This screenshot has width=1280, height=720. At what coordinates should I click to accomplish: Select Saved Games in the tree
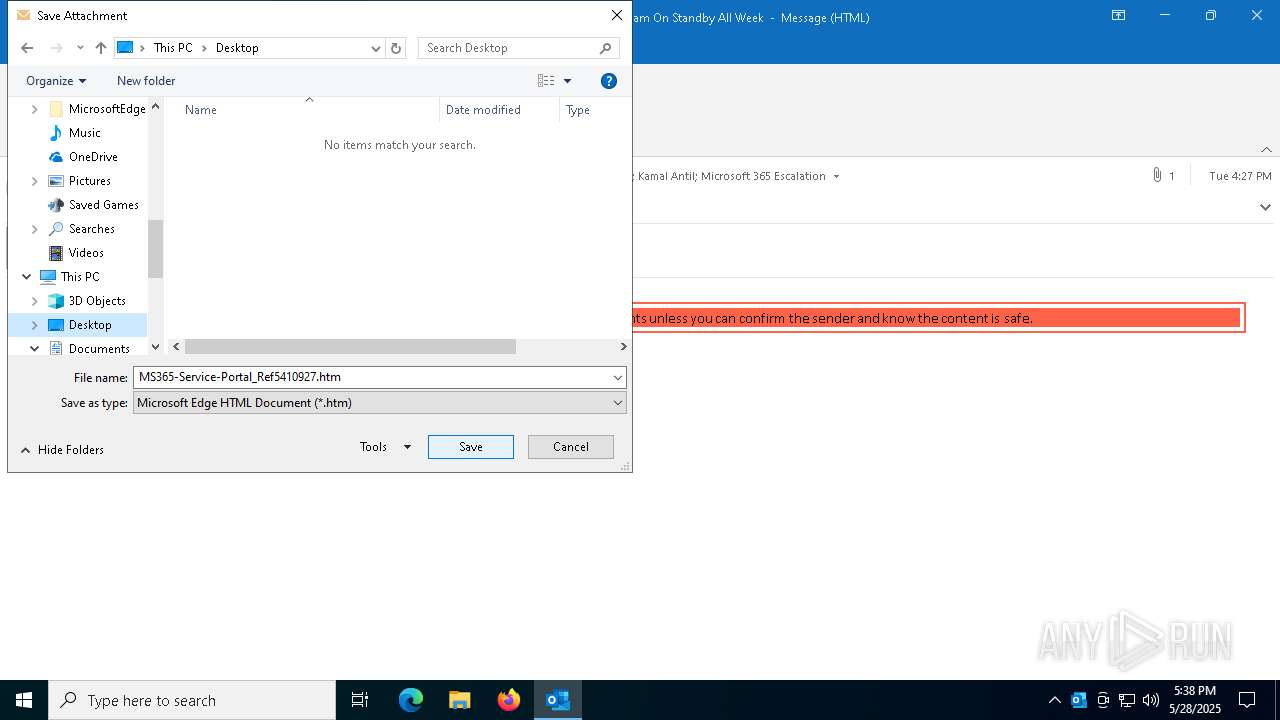click(x=104, y=205)
